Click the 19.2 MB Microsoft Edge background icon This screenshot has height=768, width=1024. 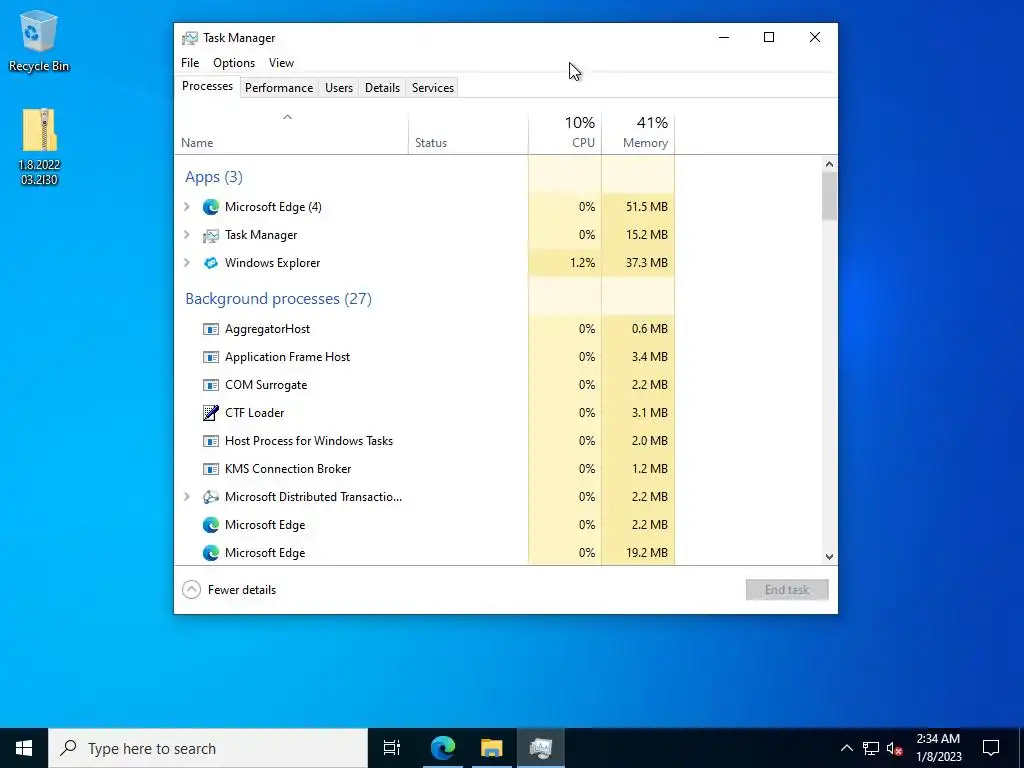(x=210, y=553)
